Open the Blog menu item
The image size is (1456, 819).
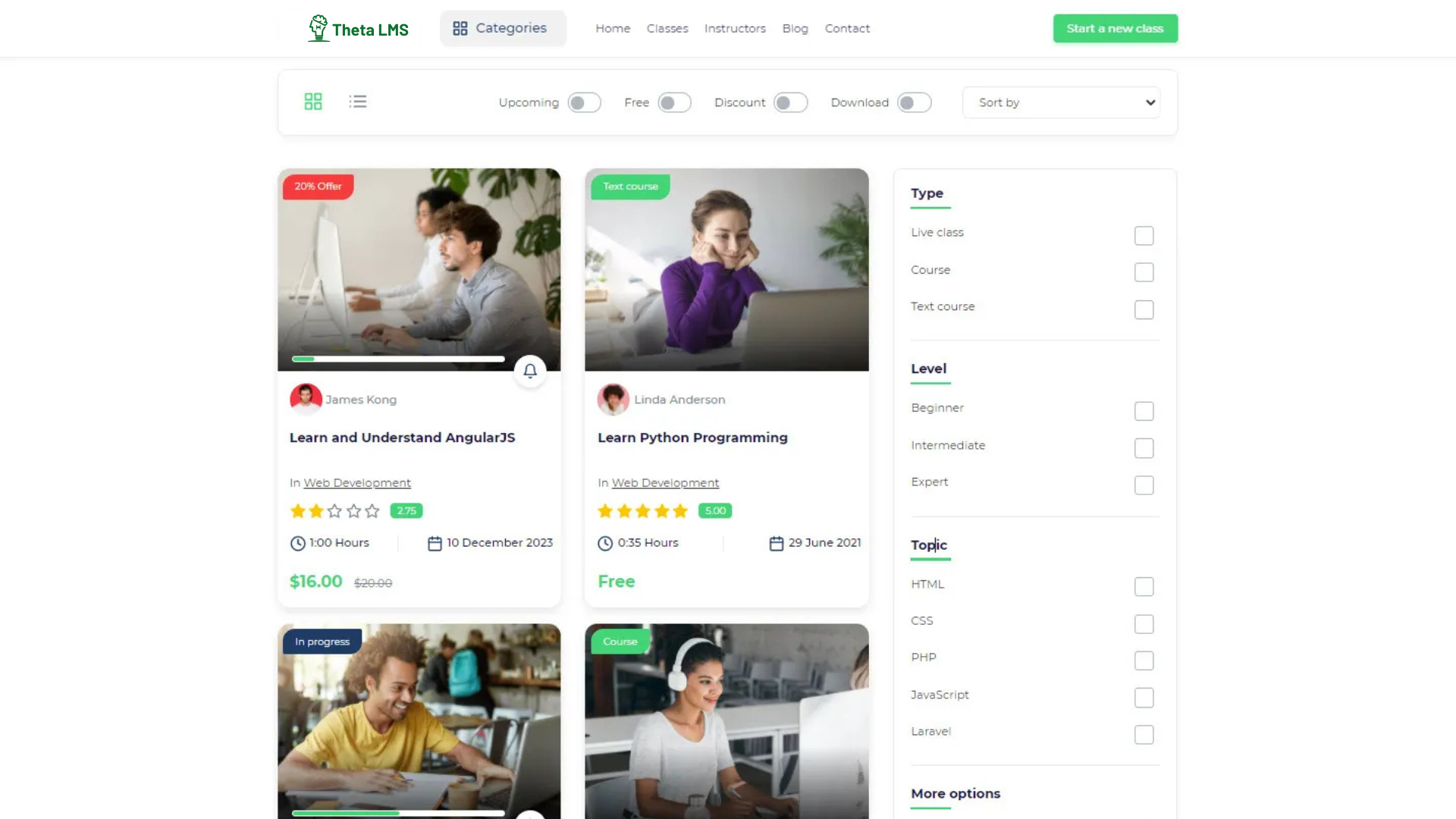795,29
